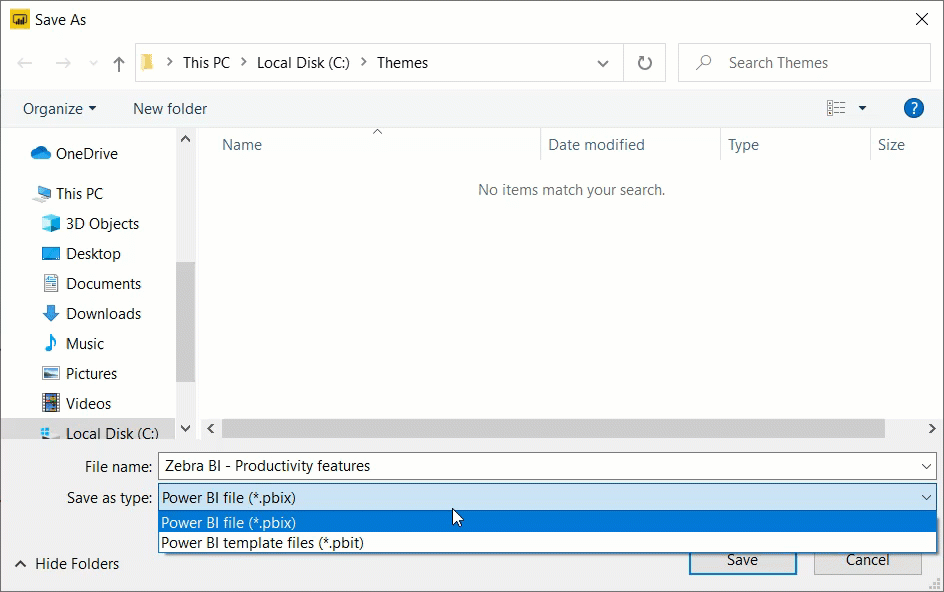The height and width of the screenshot is (592, 944).
Task: Click the horizontal scrollbar right arrow
Action: coord(931,428)
